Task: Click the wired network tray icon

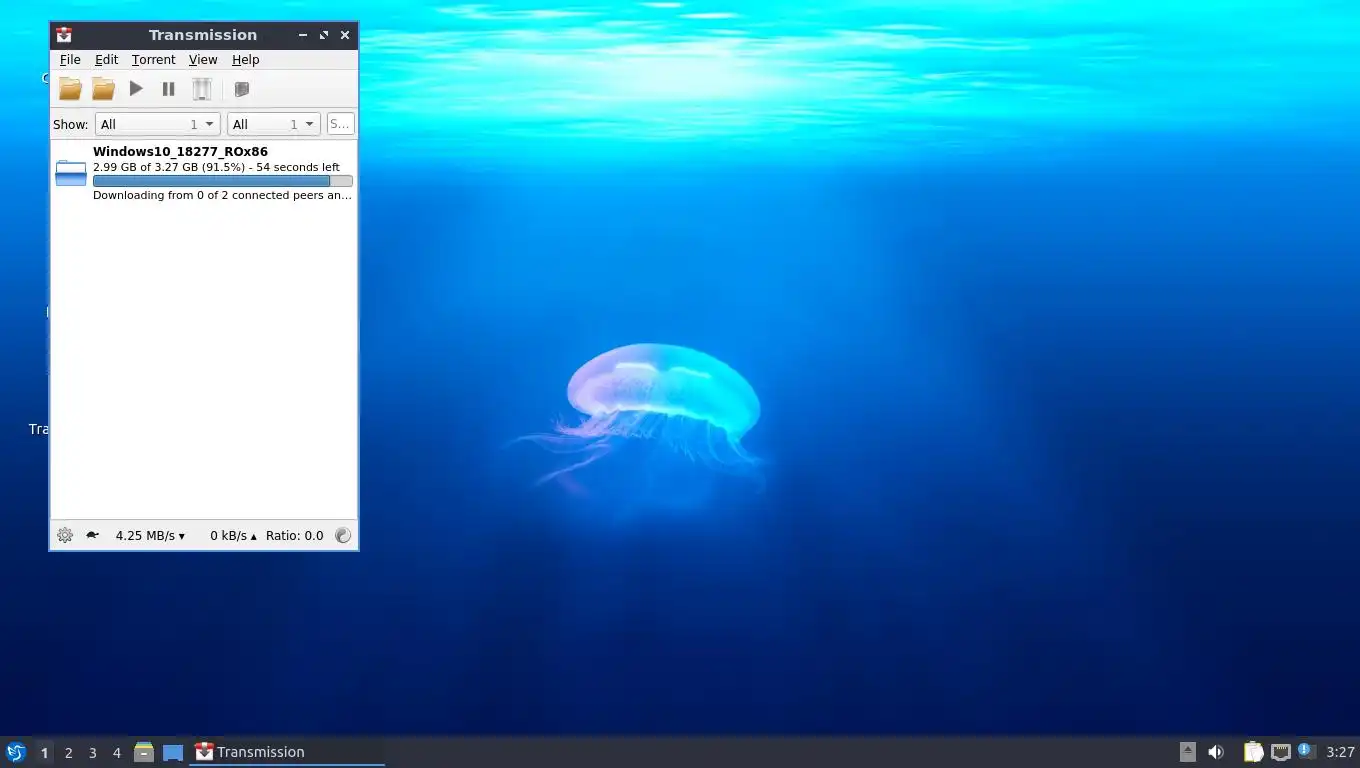Action: (1281, 752)
